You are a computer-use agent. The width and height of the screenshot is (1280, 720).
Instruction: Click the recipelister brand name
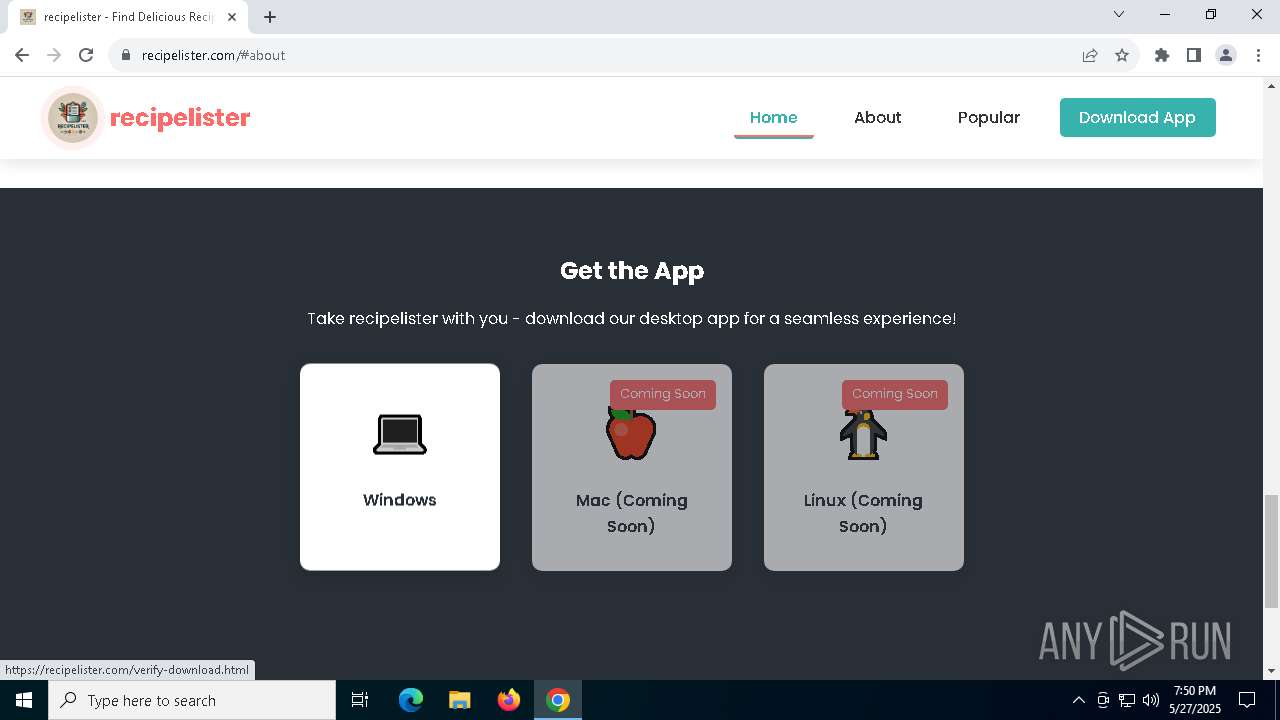180,118
